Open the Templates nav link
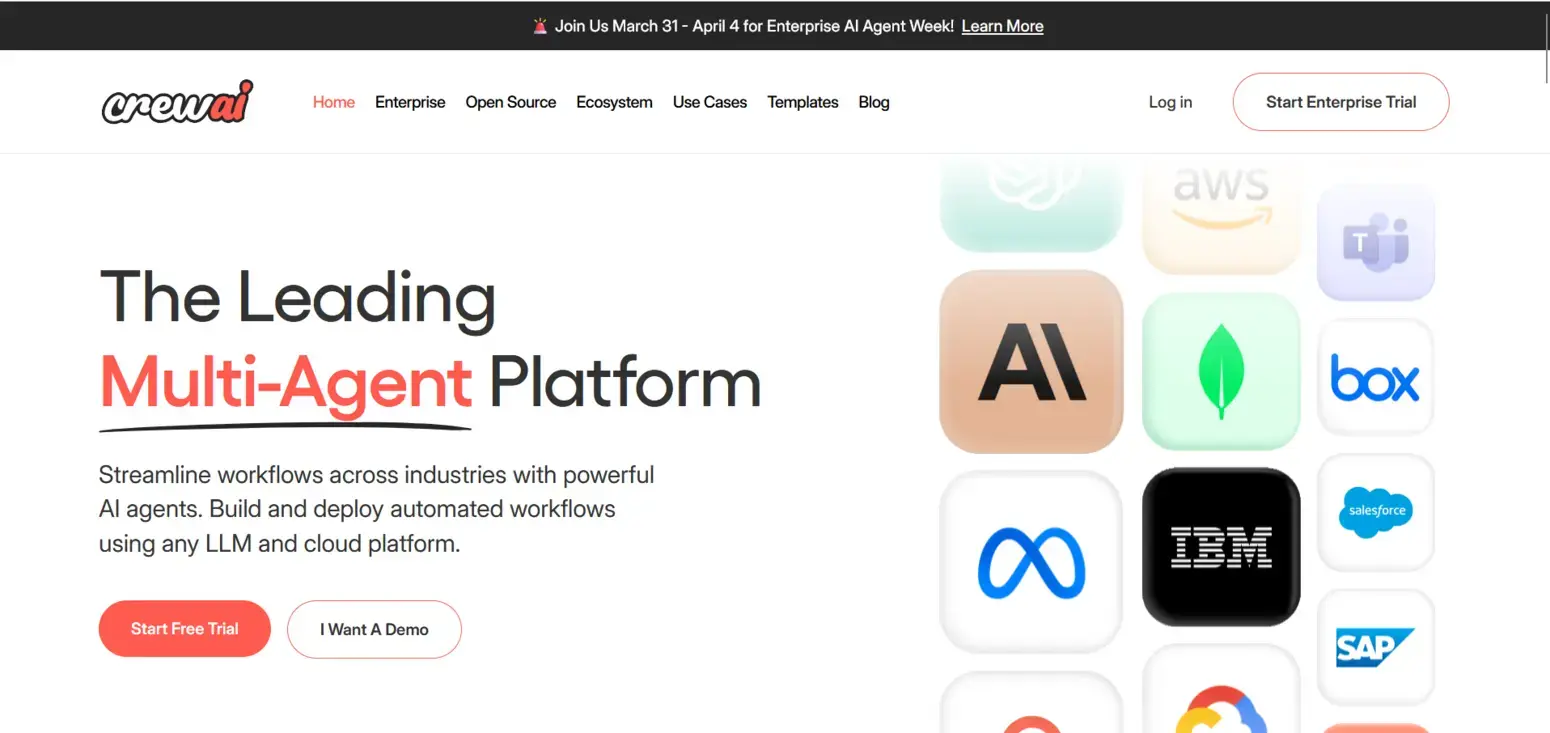1550x733 pixels. click(803, 102)
